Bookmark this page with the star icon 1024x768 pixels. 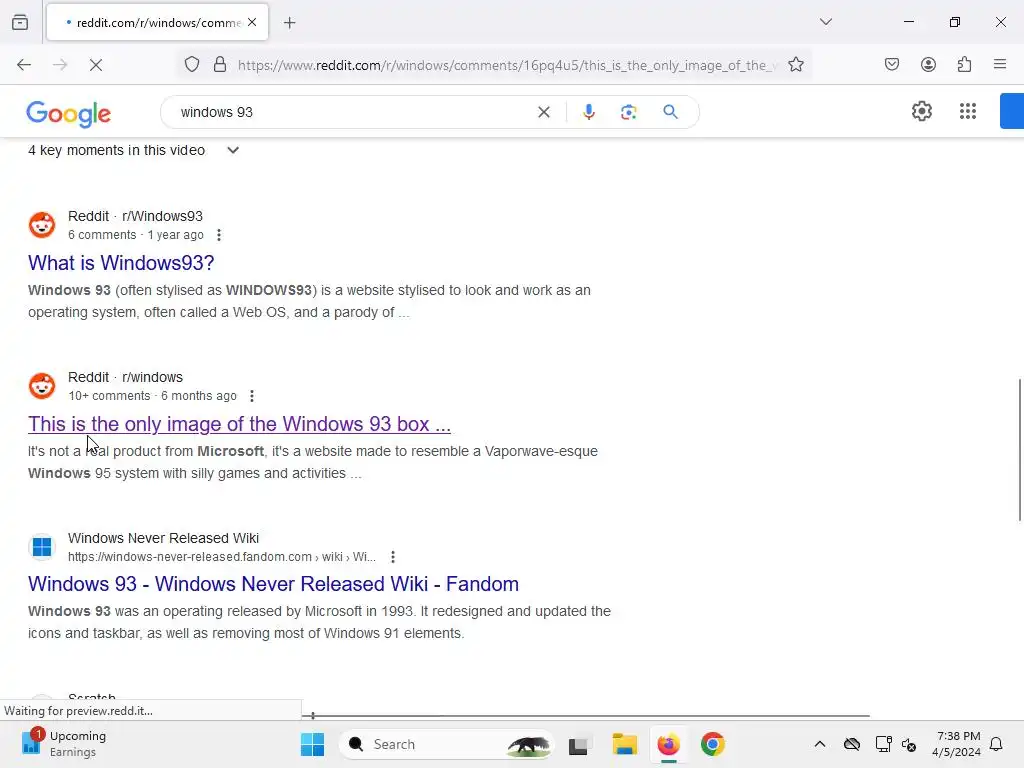[795, 65]
